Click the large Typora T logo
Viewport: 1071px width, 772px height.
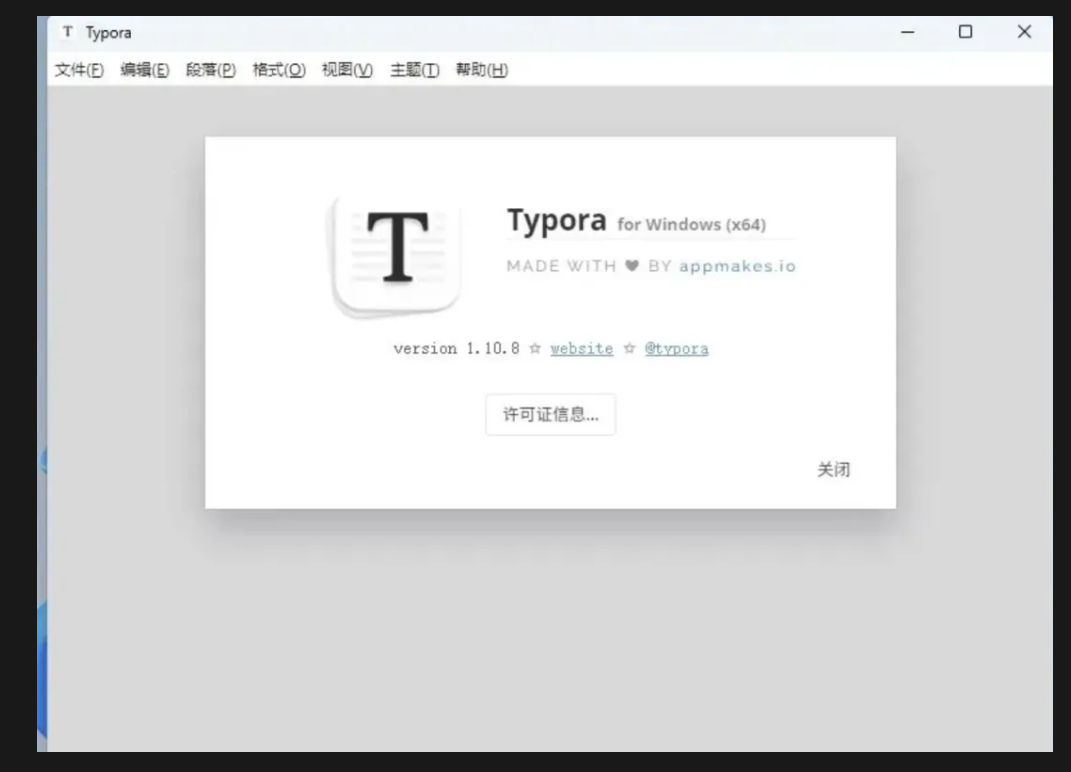click(x=396, y=256)
